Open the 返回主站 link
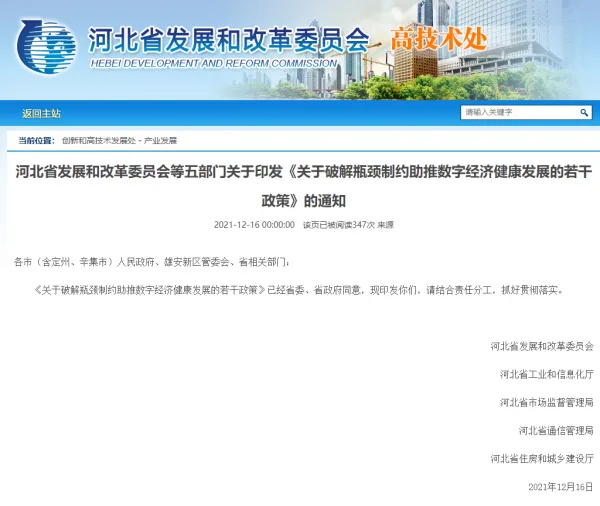 (x=41, y=114)
